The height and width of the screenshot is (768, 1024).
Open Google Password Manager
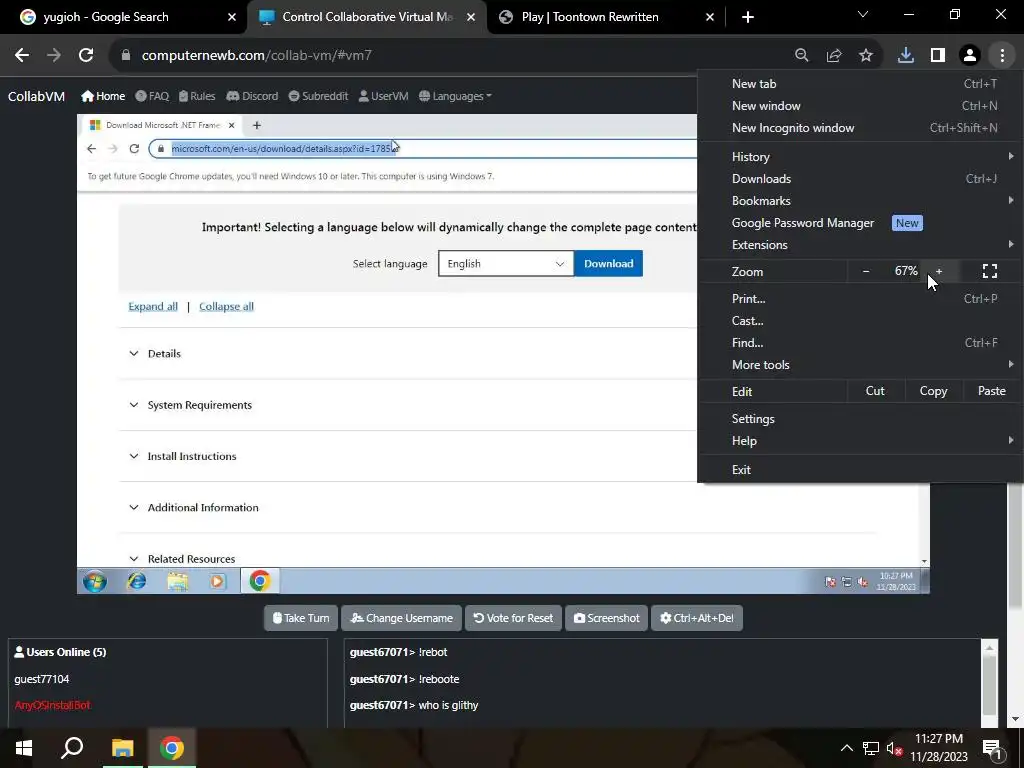(x=861, y=223)
